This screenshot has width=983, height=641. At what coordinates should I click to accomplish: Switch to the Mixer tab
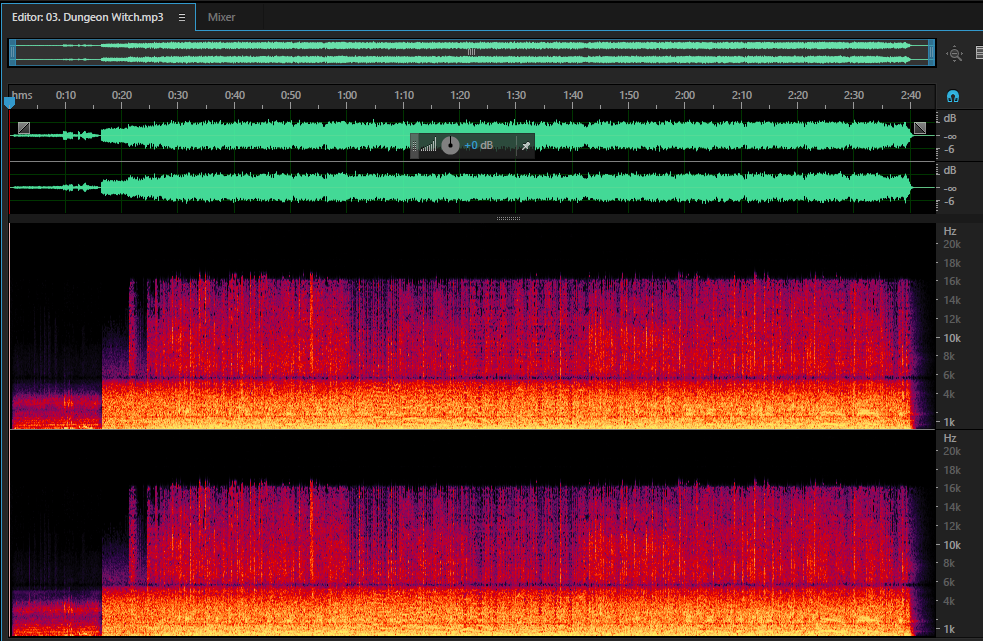click(221, 18)
